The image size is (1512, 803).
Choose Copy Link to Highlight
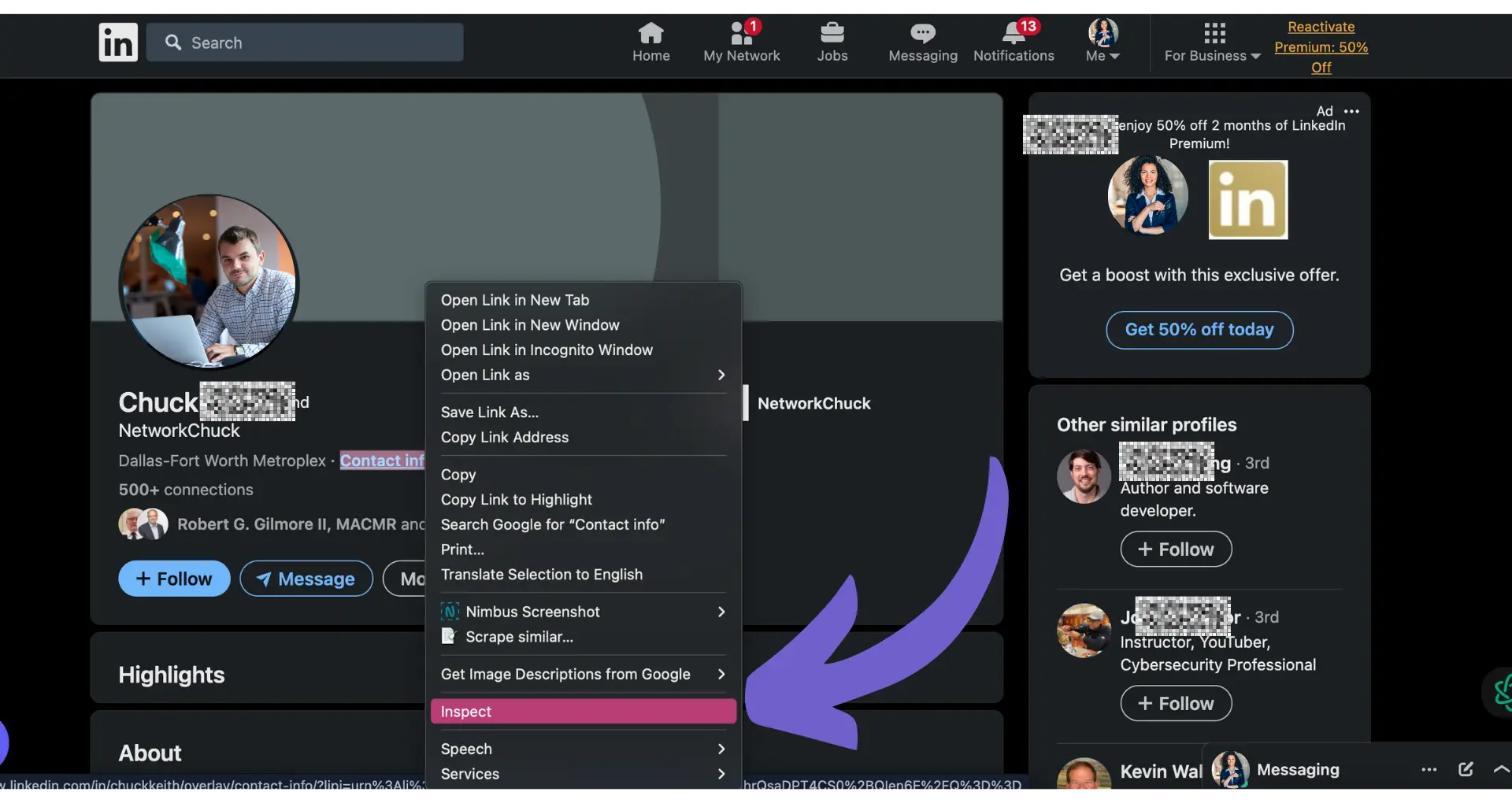(x=584, y=500)
